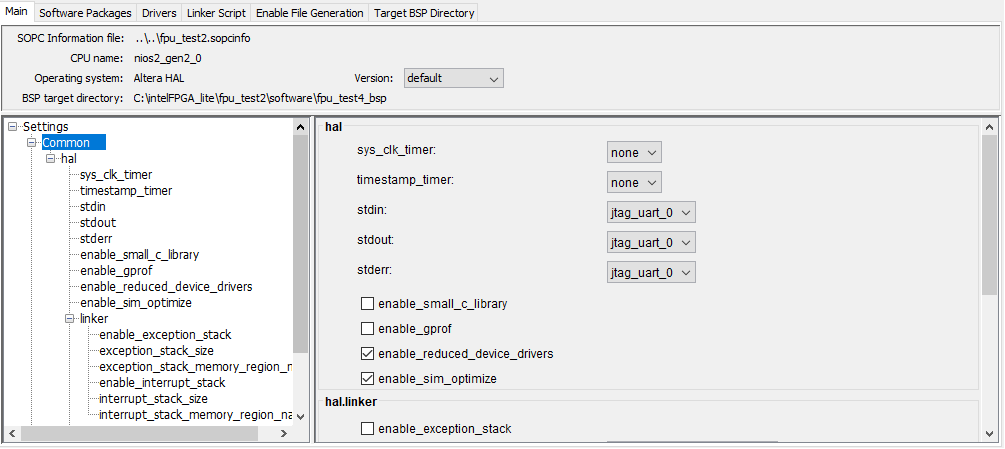Select the hal tree item
The width and height of the screenshot is (1005, 449).
(x=69, y=158)
